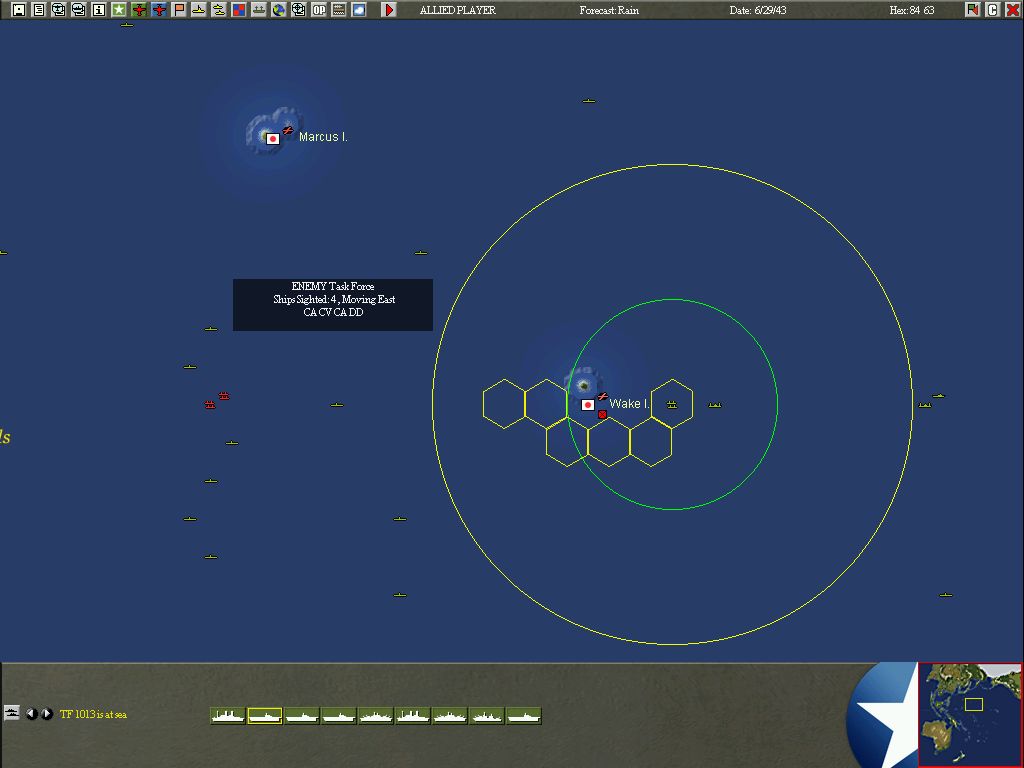Click the 'Marcus I.' map label
Screen dimensions: 1024x768
pyautogui.click(x=323, y=136)
